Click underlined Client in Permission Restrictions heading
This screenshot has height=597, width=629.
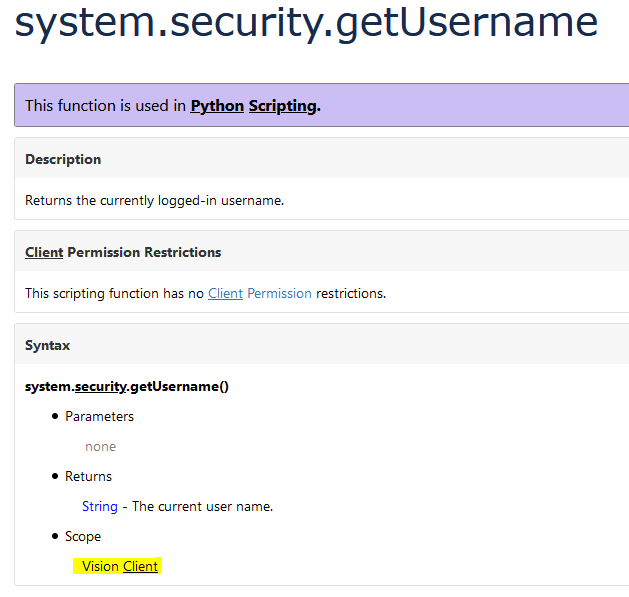coord(44,252)
